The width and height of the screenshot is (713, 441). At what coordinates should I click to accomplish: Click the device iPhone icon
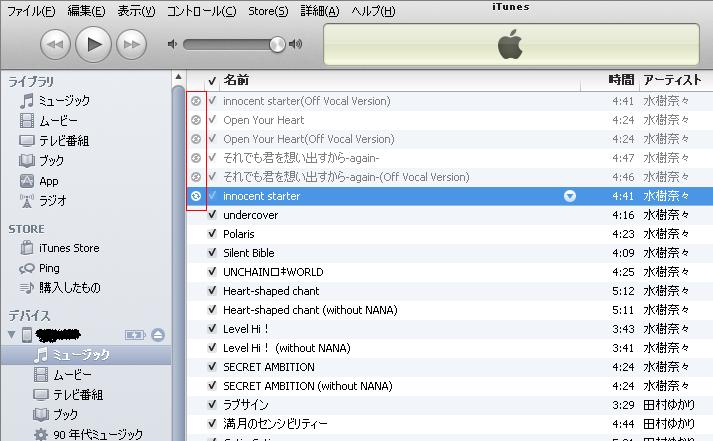[27, 335]
